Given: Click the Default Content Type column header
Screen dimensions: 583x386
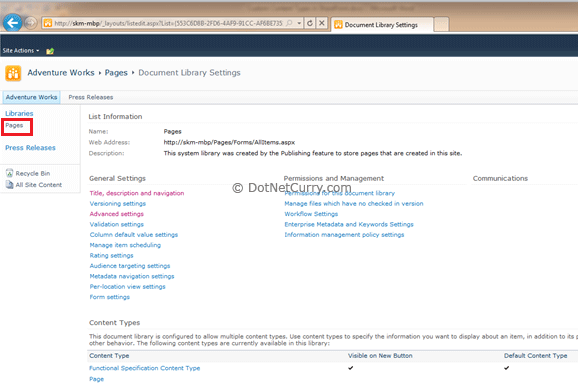Looking at the screenshot, I should [535, 356].
